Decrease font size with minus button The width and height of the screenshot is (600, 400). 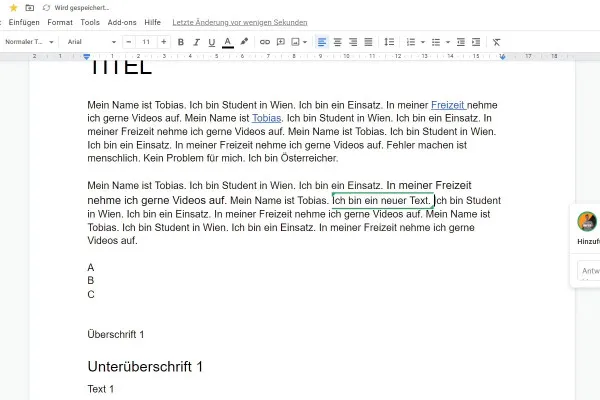[129, 42]
